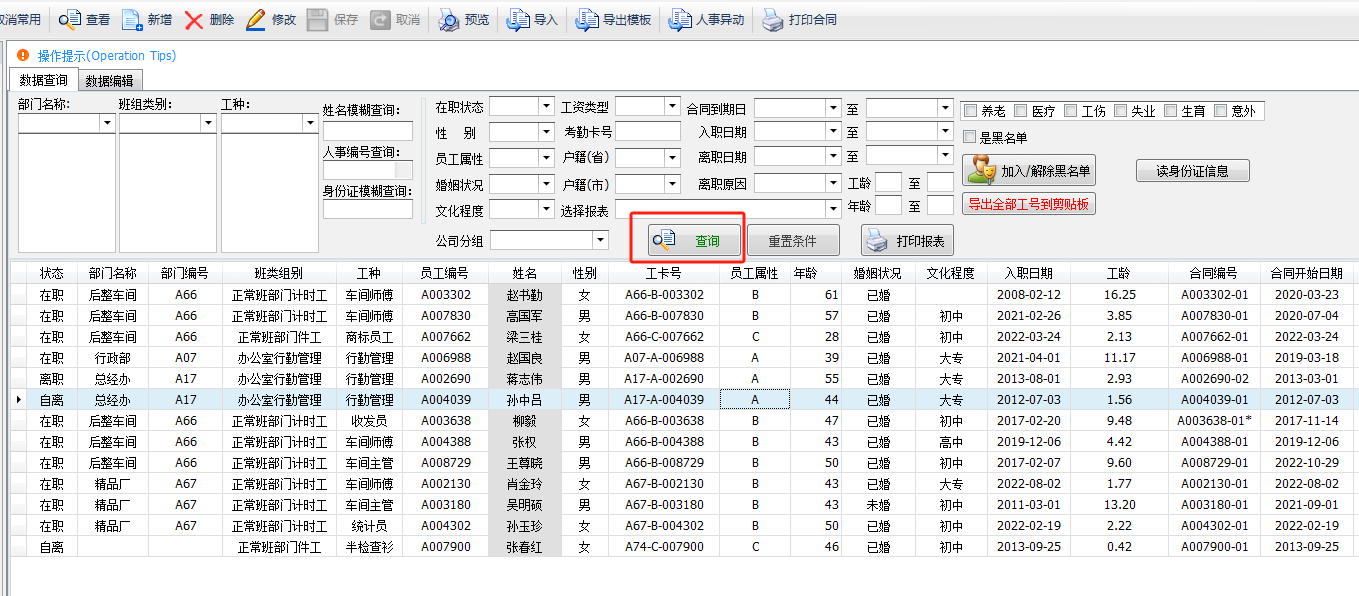Click the 读身份证信息 button
This screenshot has height=596, width=1359.
[1193, 171]
